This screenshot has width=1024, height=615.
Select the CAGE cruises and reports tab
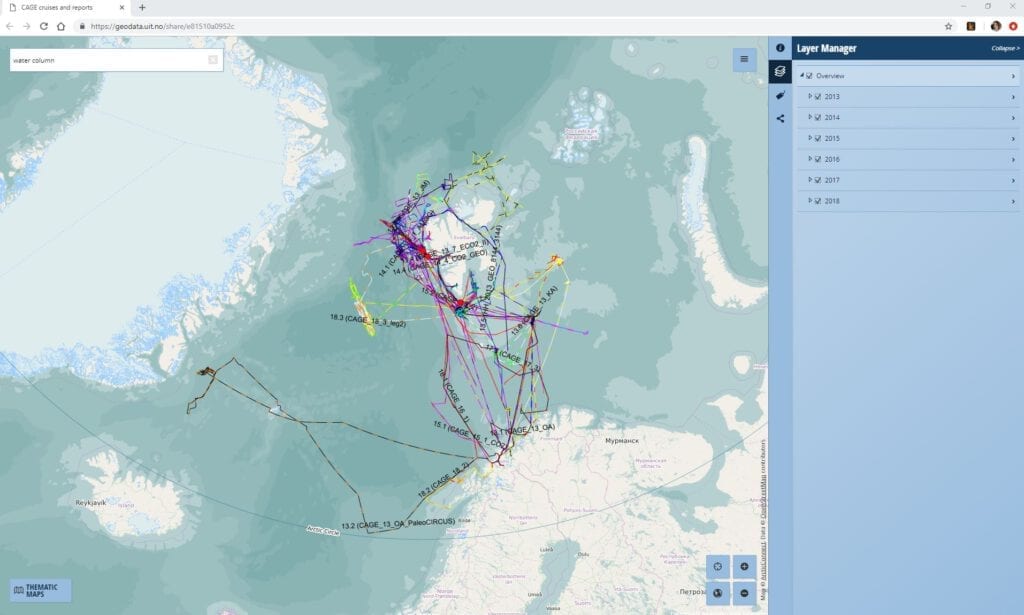coord(67,8)
